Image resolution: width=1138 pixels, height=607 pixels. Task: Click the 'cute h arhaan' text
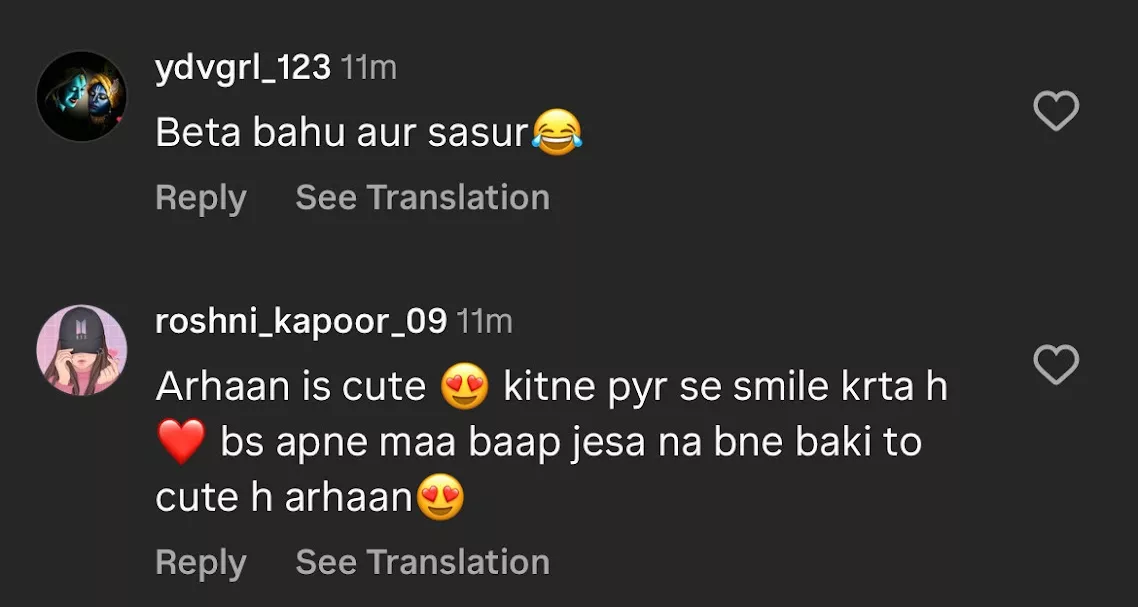coord(284,497)
